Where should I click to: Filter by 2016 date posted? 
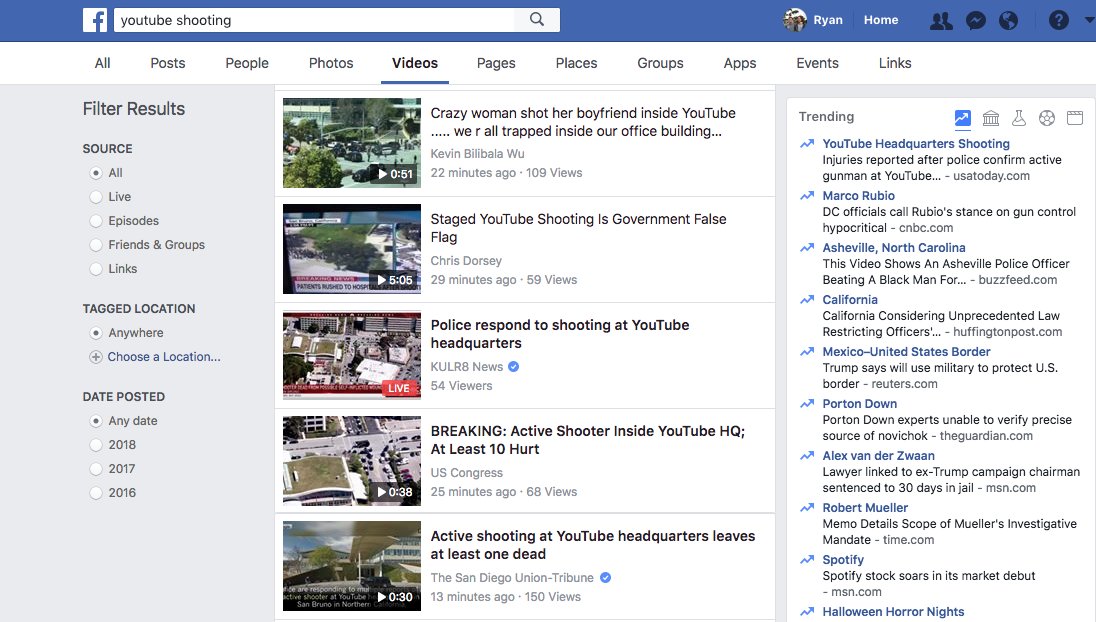[x=96, y=493]
